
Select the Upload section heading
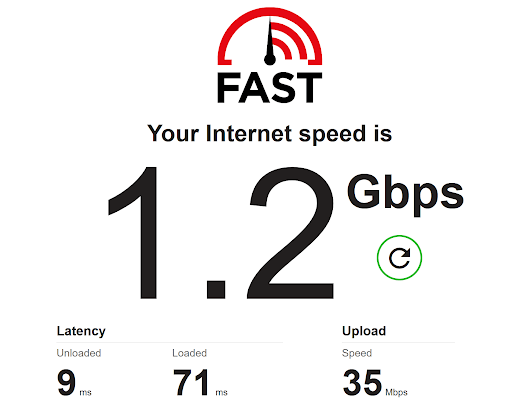point(364,331)
